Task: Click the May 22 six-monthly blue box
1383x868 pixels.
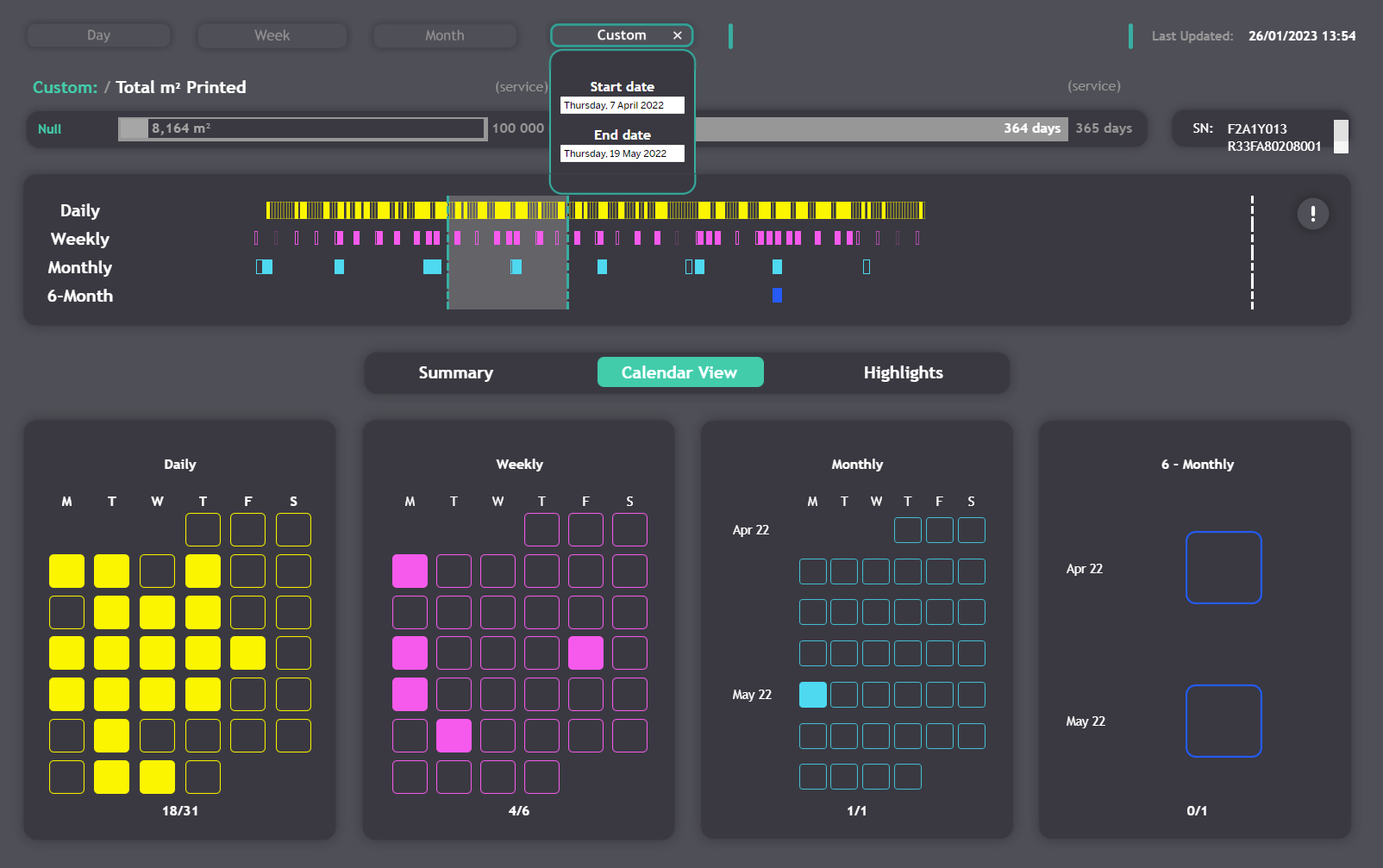Action: click(x=1223, y=721)
